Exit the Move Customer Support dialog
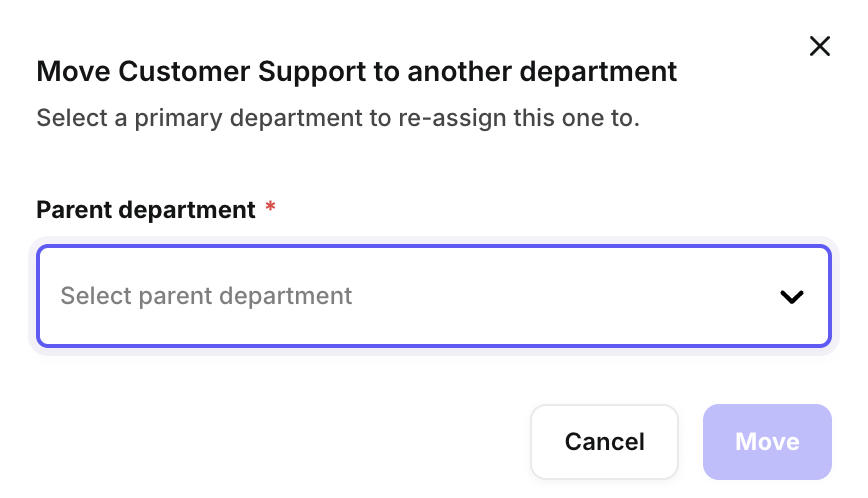868x498 pixels. pos(820,46)
